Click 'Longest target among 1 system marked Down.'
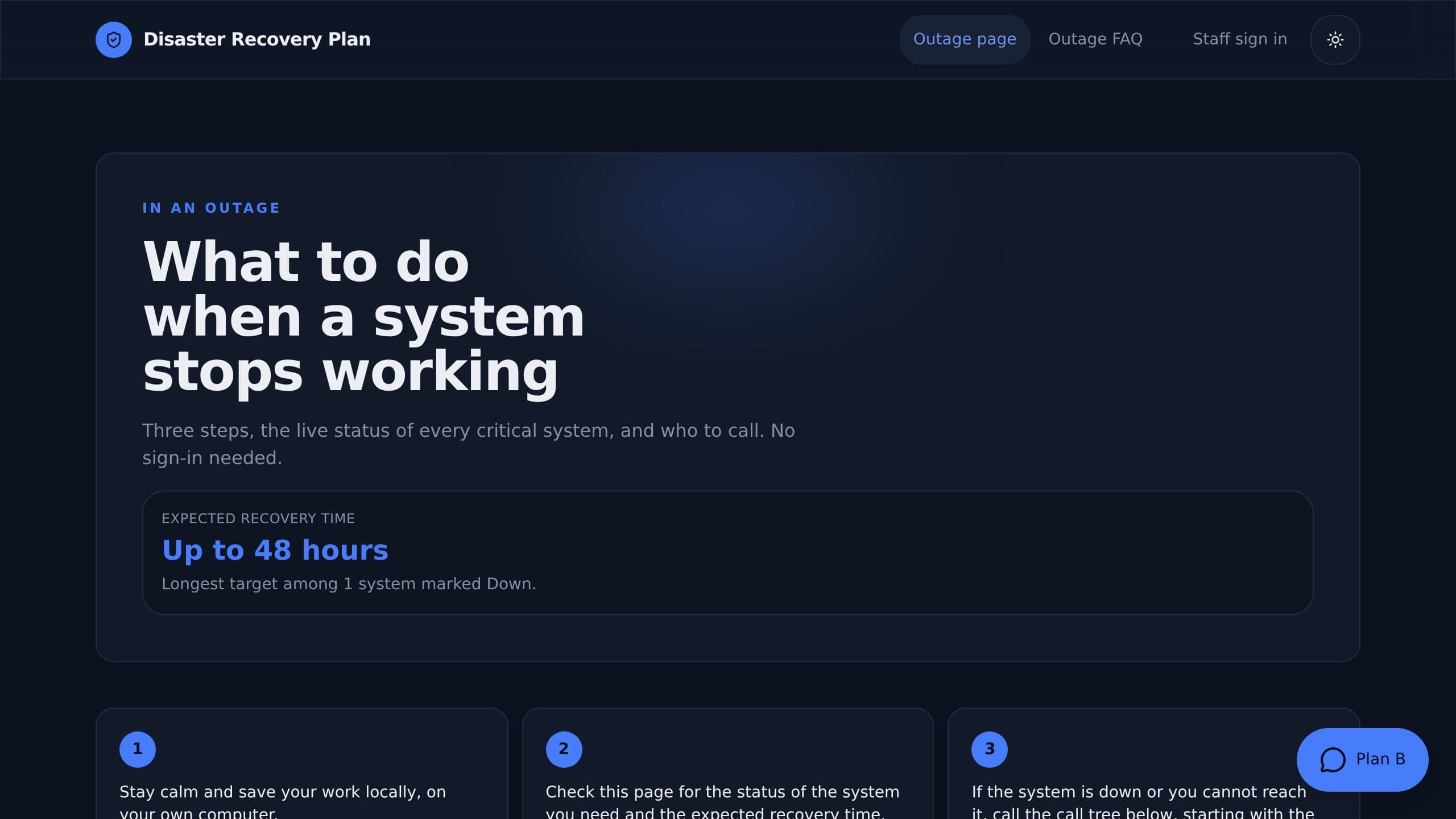 click(349, 584)
